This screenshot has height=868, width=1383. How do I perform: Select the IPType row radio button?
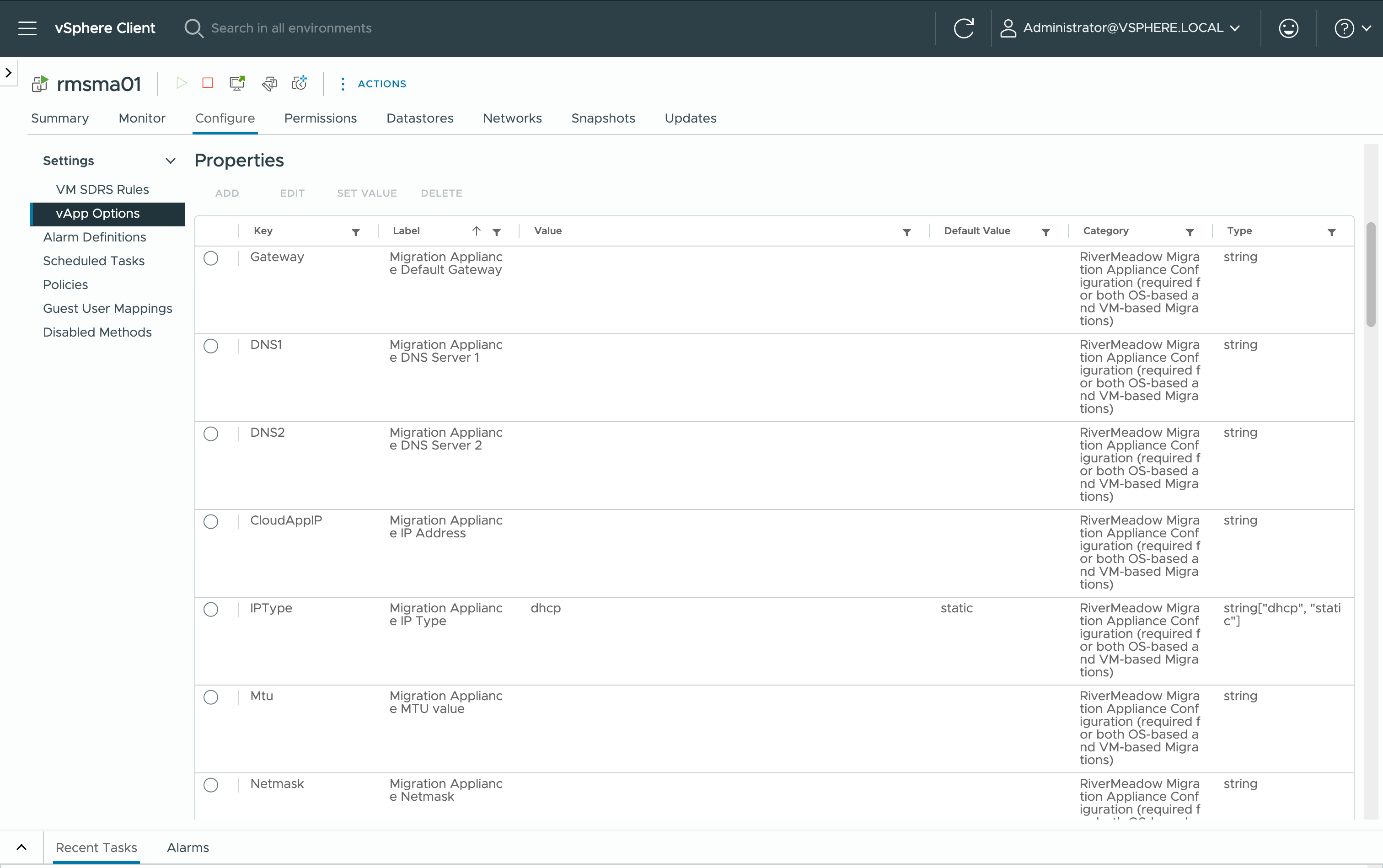pyautogui.click(x=211, y=609)
